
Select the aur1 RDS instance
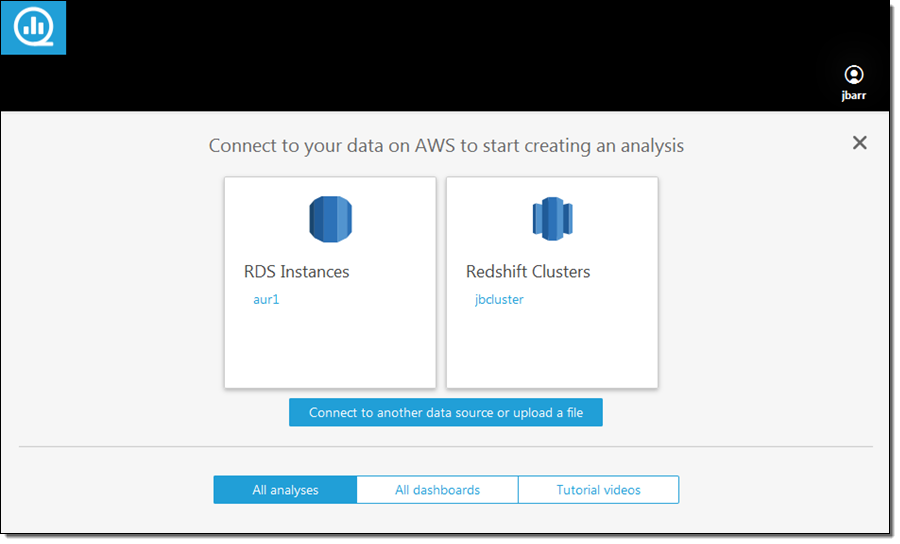click(266, 299)
